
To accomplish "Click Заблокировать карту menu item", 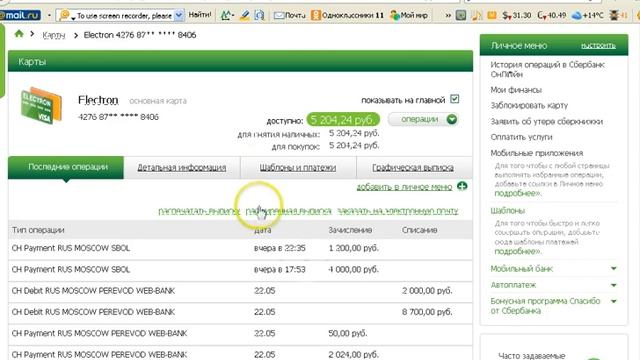I will point(529,105).
